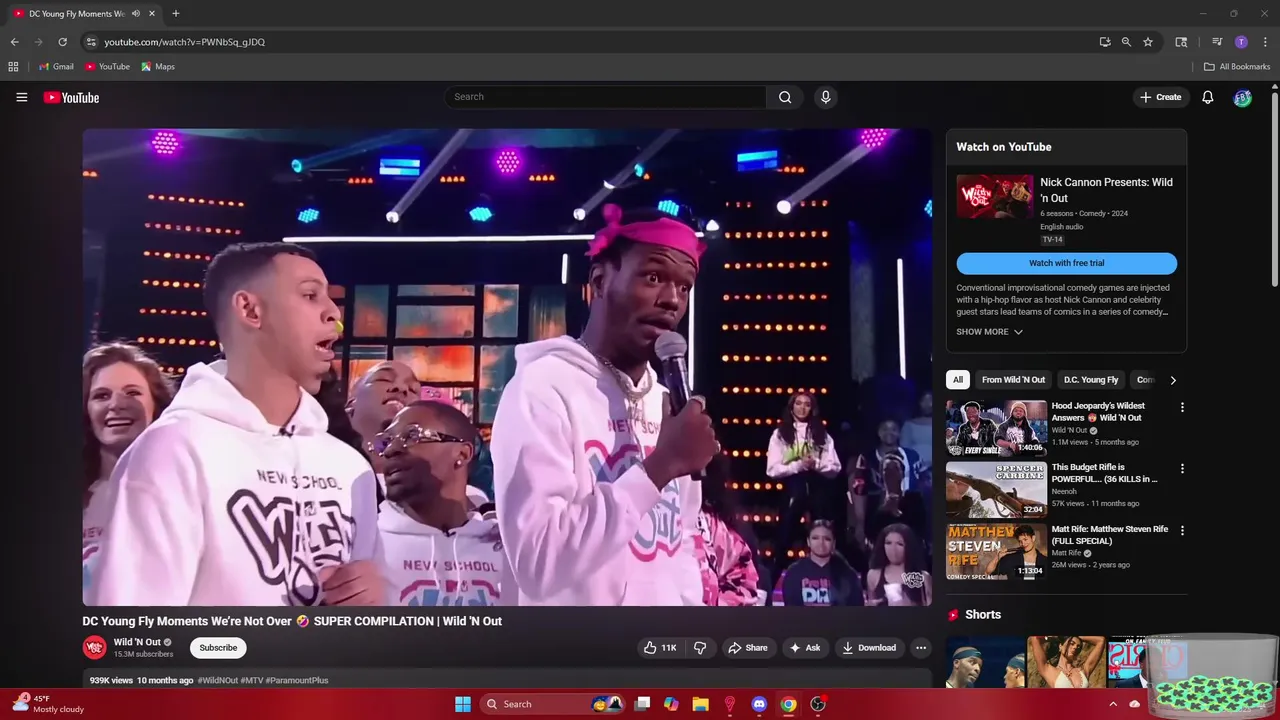Open Chrome profile T avatar

pyautogui.click(x=1241, y=42)
